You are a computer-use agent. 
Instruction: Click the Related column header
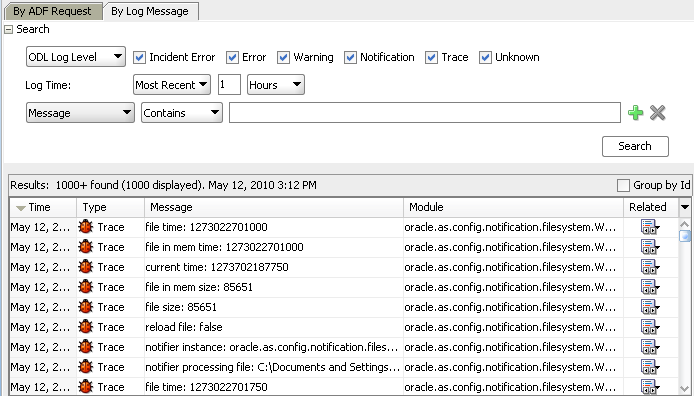pos(651,207)
